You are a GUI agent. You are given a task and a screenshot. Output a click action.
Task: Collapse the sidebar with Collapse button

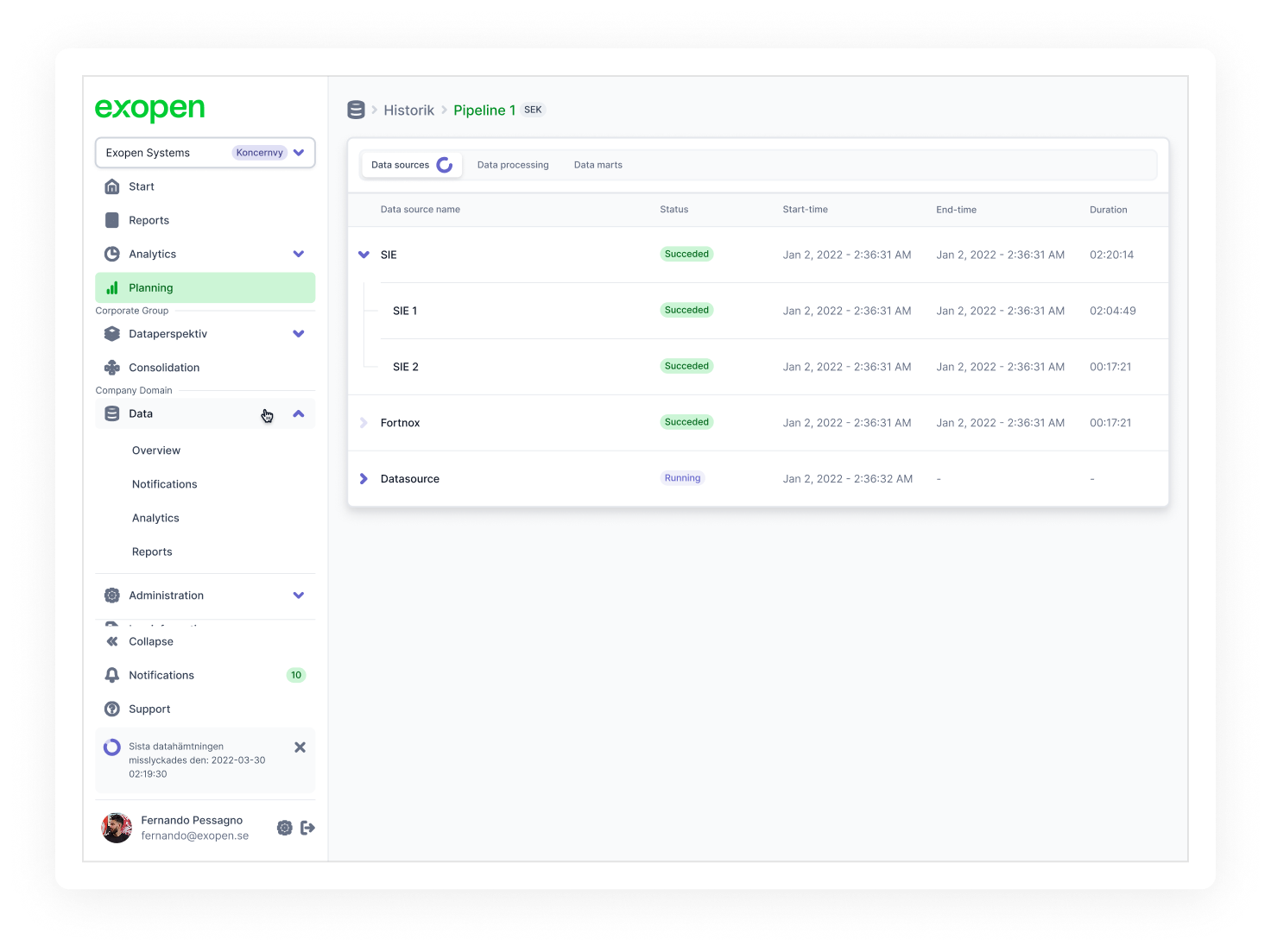tap(139, 641)
